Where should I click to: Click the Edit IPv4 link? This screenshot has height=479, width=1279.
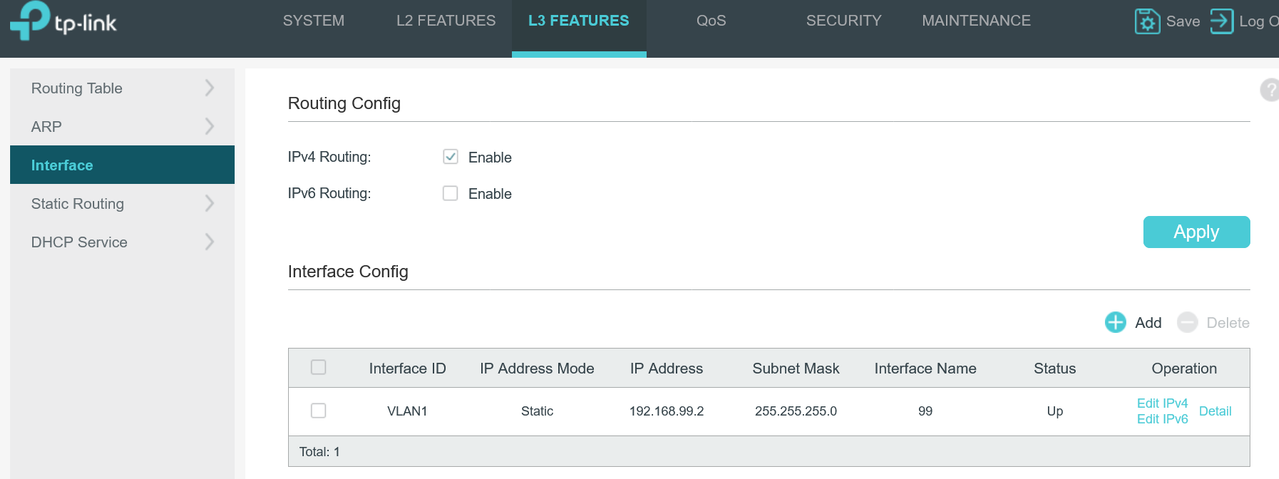coord(1162,403)
